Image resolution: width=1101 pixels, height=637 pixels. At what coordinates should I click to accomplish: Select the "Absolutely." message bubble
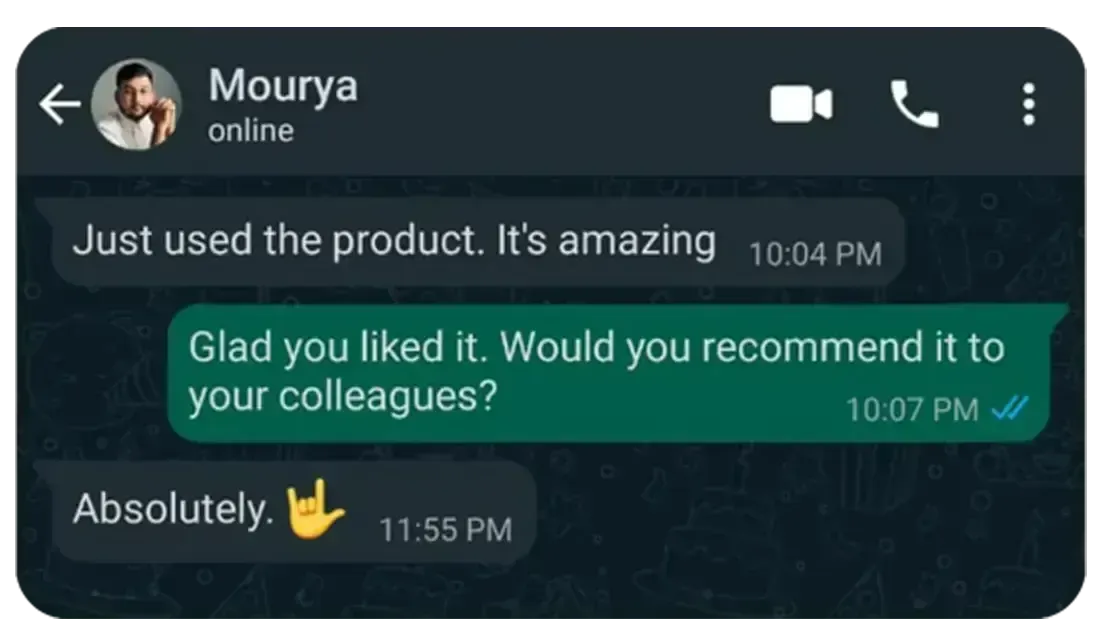click(x=291, y=511)
